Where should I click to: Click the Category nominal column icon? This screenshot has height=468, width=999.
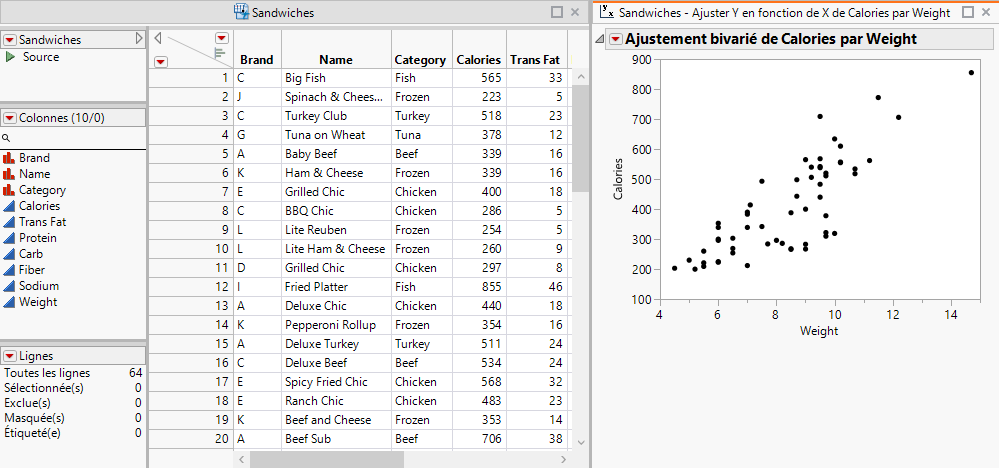[x=9, y=190]
